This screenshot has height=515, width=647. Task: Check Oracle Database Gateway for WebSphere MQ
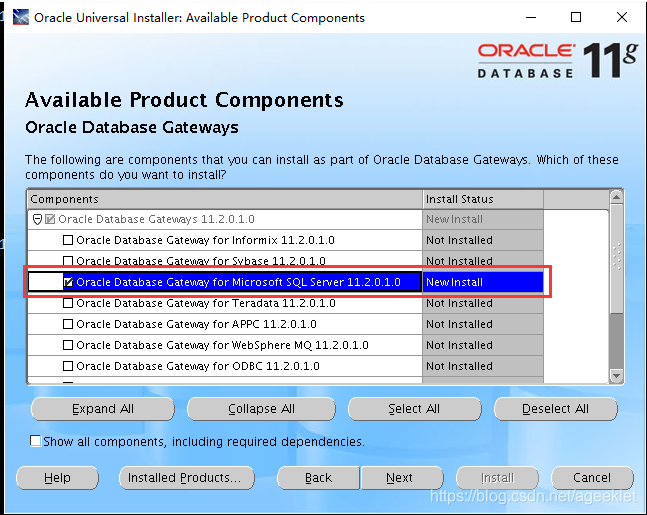click(x=68, y=345)
